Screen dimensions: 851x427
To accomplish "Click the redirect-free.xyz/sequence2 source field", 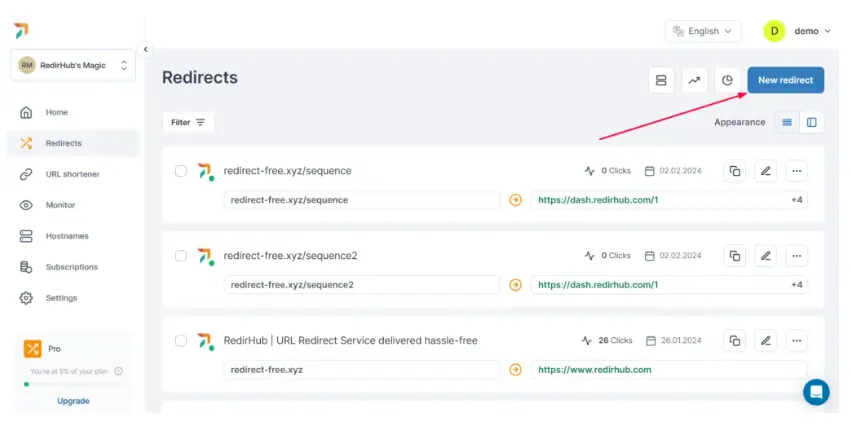I will pyautogui.click(x=361, y=285).
